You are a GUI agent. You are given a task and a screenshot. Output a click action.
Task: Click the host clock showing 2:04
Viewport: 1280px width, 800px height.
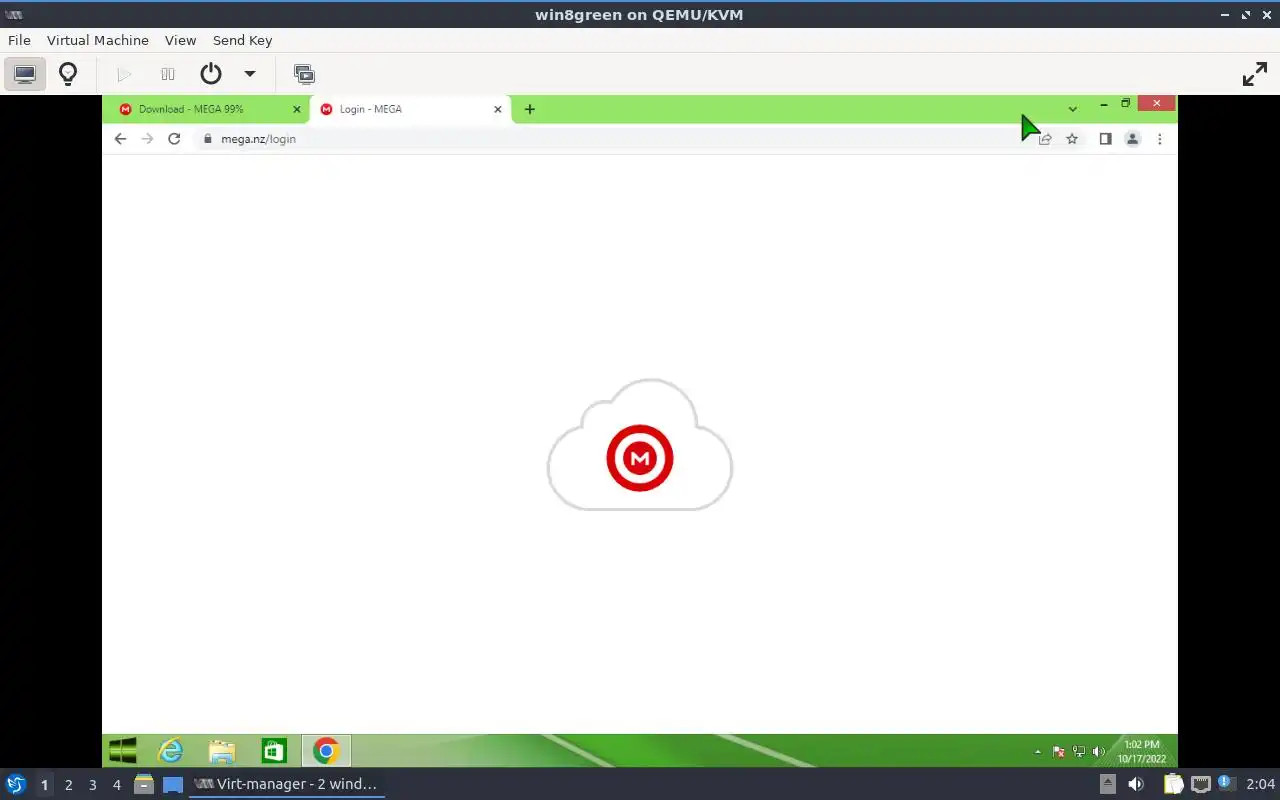[x=1260, y=784]
